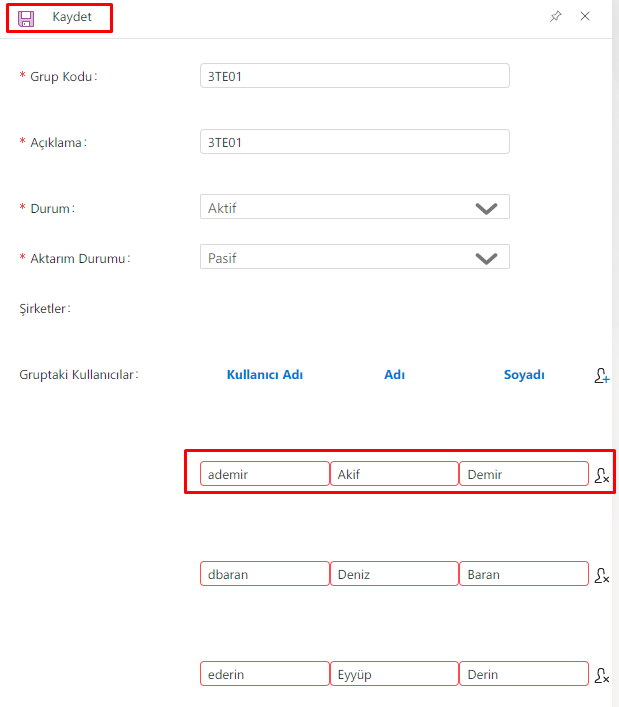Click the add user icon beside Soyadı
619x707 pixels.
point(601,376)
